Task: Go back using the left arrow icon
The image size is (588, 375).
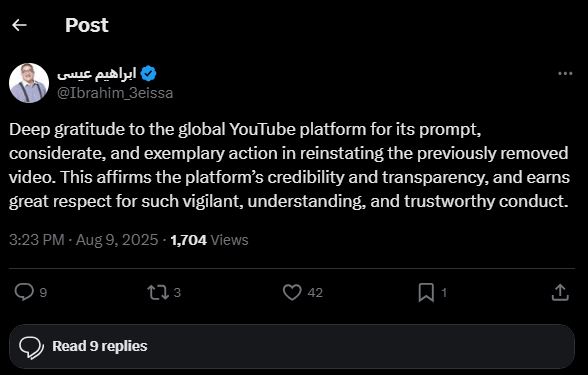Action: point(19,25)
